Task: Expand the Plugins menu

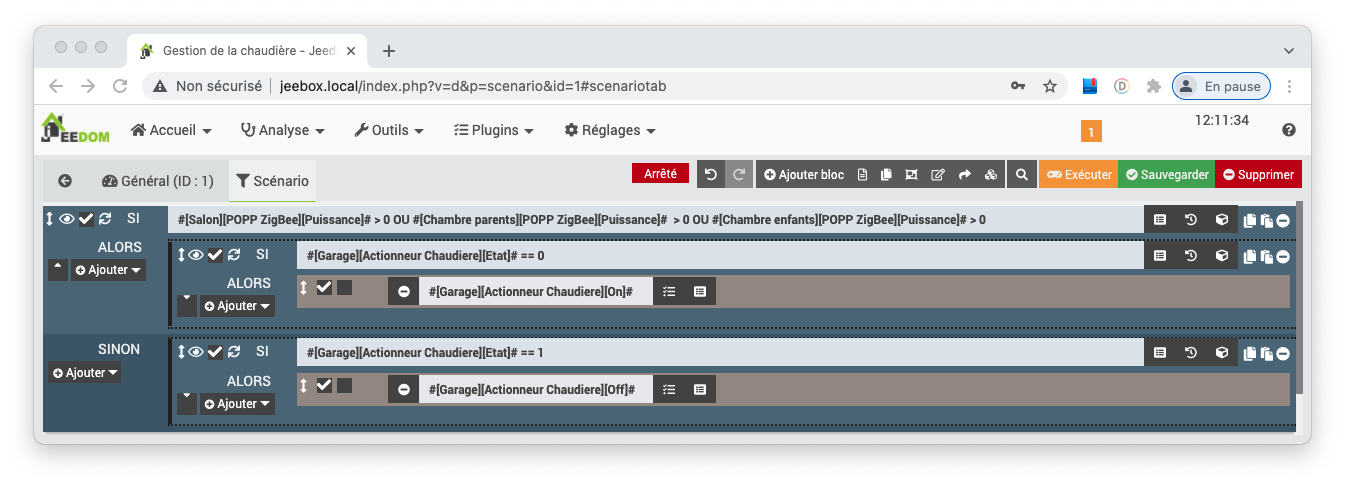Action: tap(493, 130)
